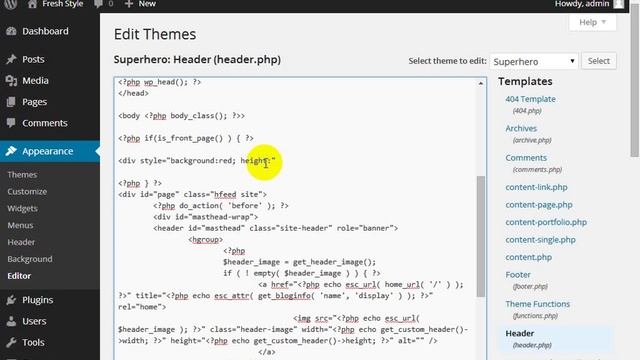Viewport: 640px width, 360px height.
Task: Open content-portfolio.php template
Action: [x=546, y=222]
